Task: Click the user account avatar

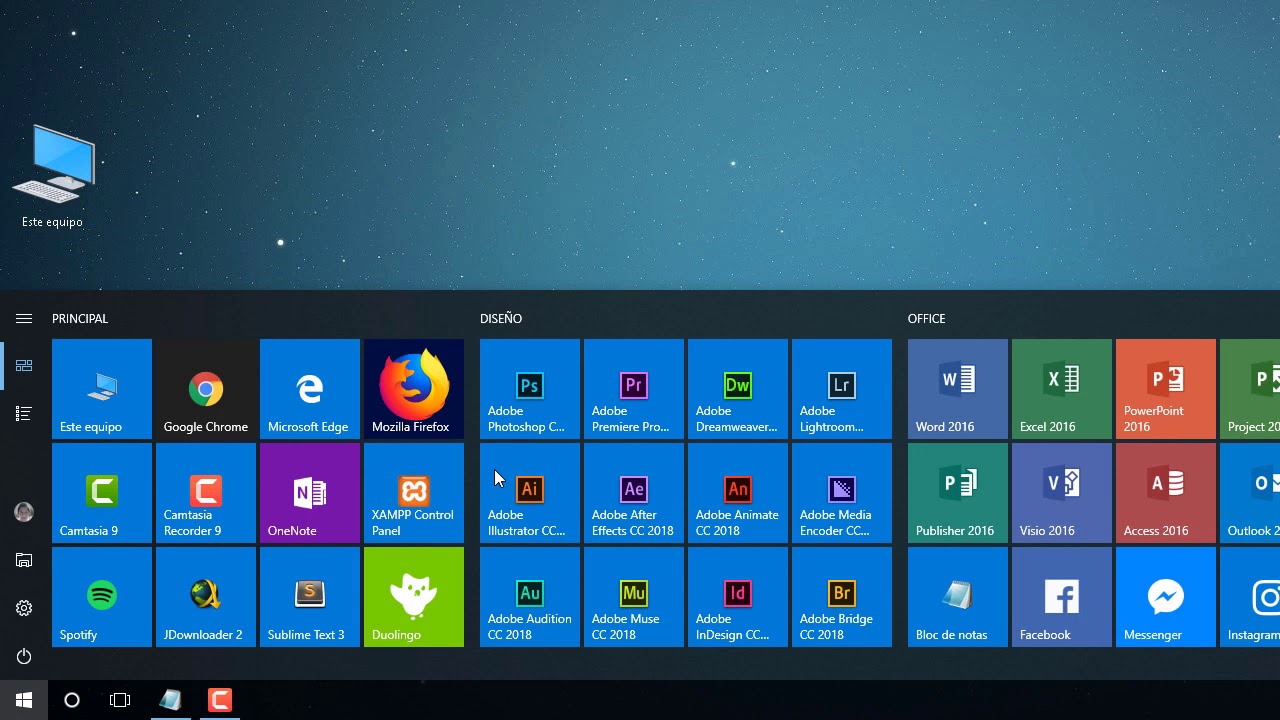Action: (x=24, y=512)
